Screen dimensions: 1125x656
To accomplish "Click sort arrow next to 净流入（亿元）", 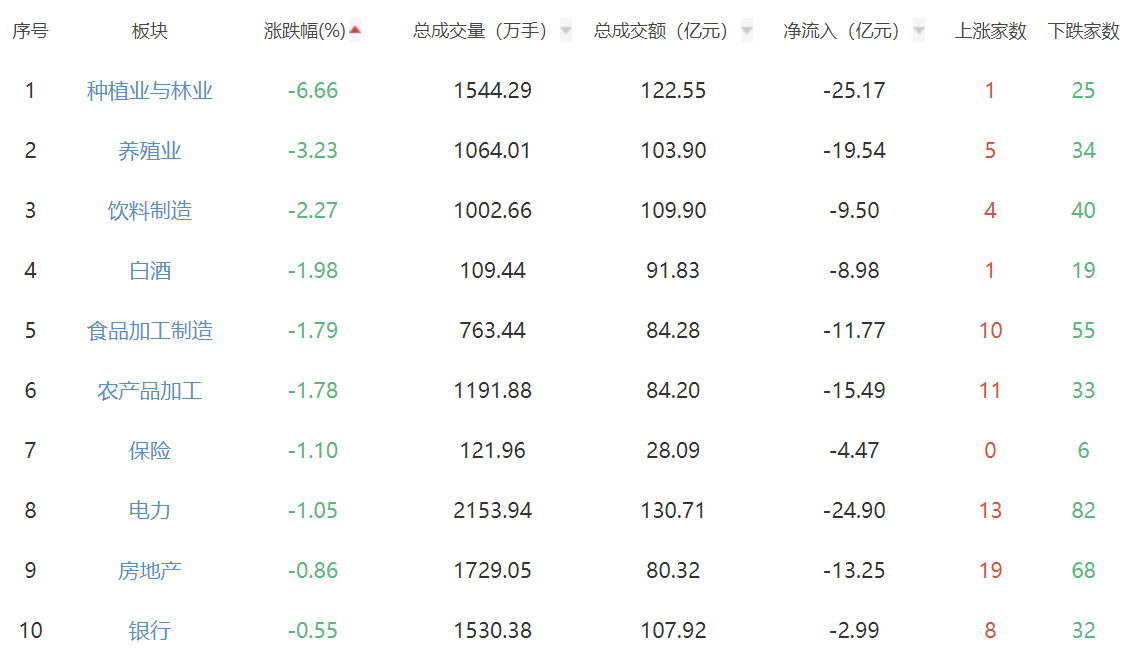I will (x=918, y=31).
